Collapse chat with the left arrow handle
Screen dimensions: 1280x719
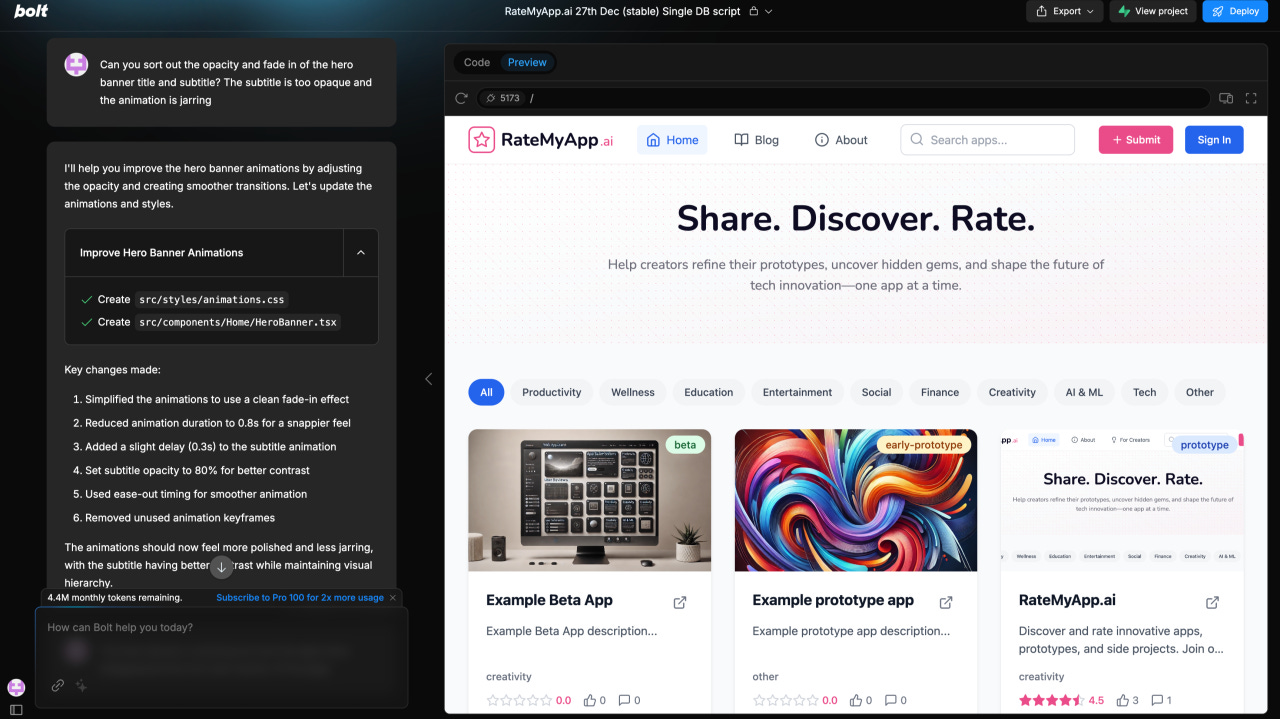[429, 379]
